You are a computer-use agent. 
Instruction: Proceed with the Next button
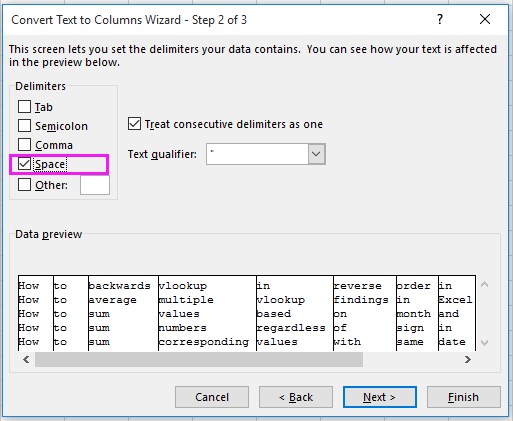pos(380,397)
